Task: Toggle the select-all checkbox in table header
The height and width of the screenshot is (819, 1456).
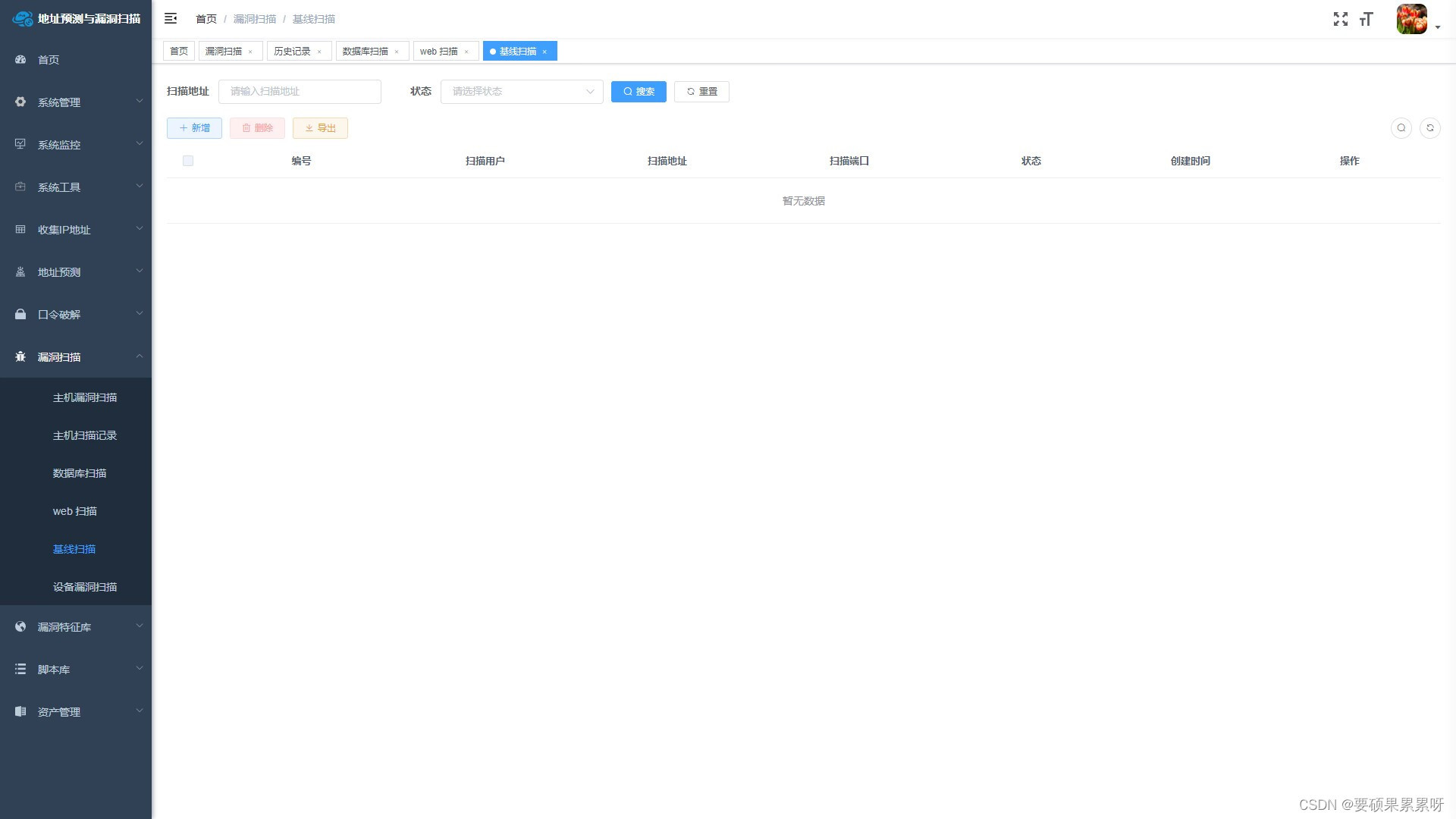Action: 188,161
